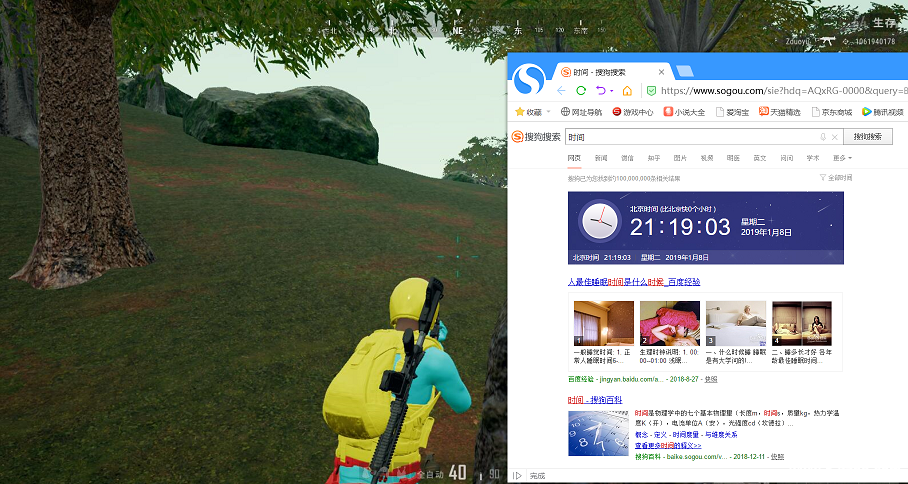Select the 知乎 search category tab
This screenshot has width=908, height=484.
click(654, 158)
